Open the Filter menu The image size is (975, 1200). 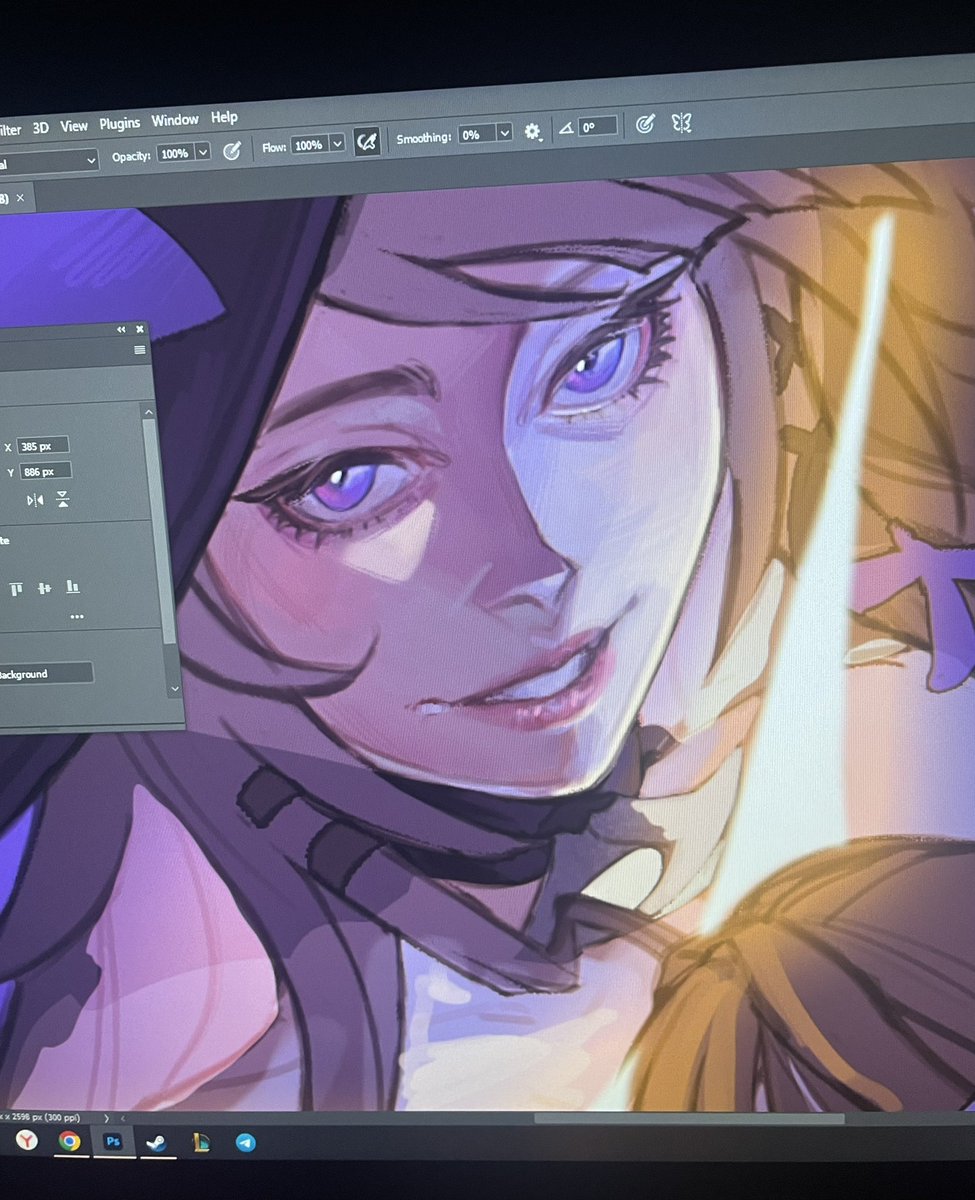[x=10, y=130]
